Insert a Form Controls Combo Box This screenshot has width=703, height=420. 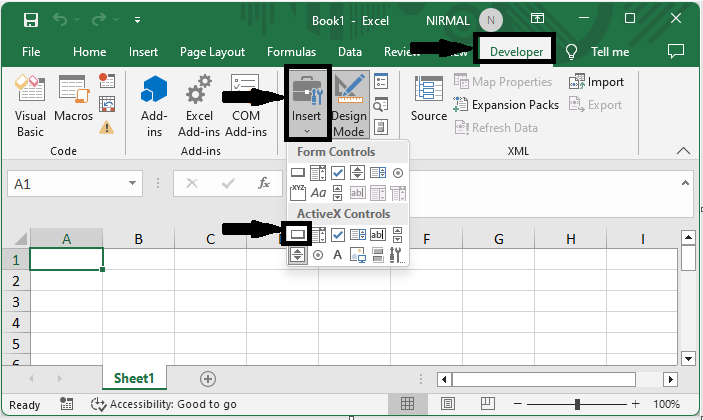tap(317, 173)
